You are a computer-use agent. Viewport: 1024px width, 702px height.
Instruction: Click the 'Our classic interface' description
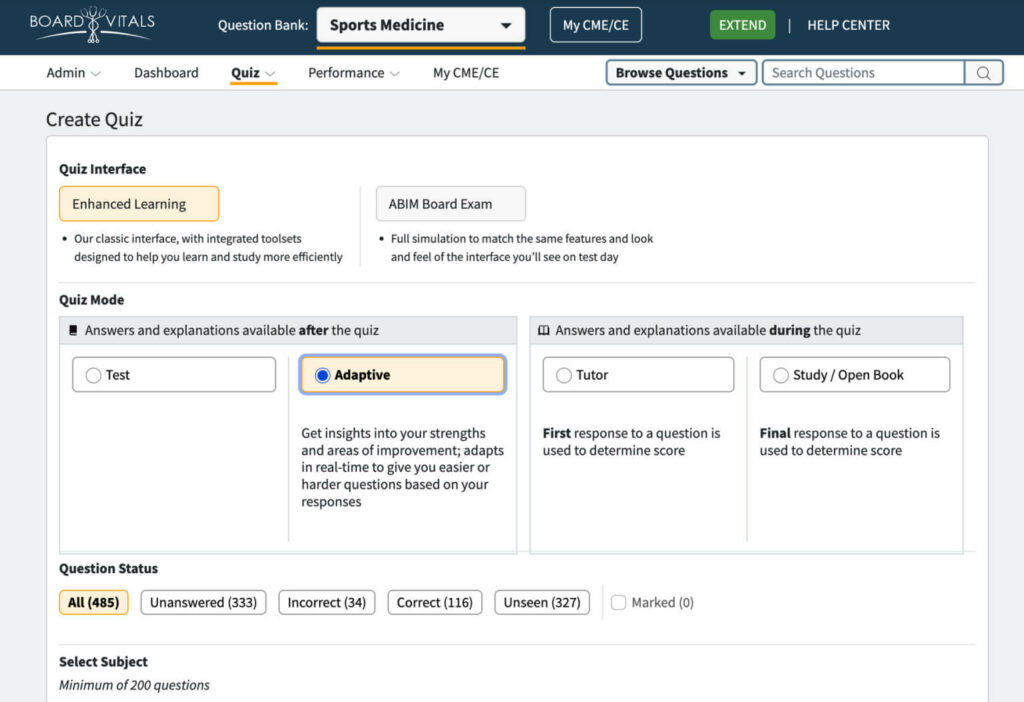coord(208,247)
